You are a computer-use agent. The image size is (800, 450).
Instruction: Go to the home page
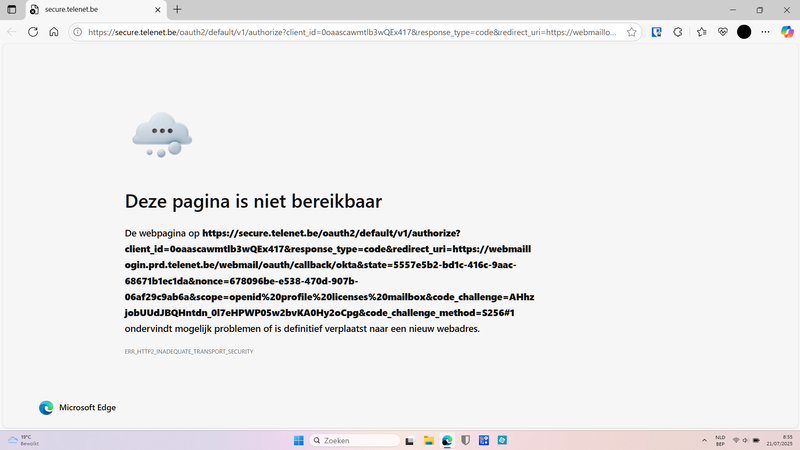(x=54, y=32)
